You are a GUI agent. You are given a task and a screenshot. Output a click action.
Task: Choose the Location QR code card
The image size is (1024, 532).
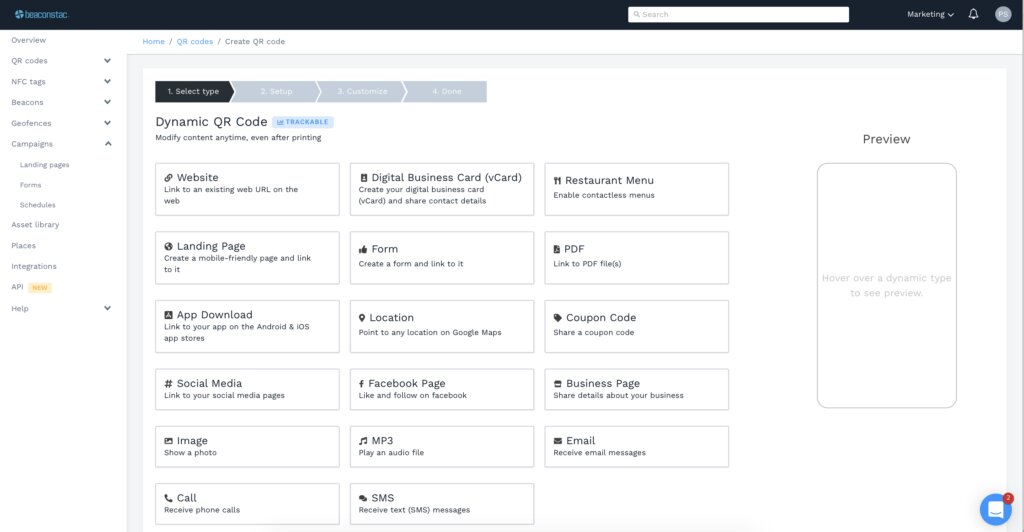click(x=441, y=326)
